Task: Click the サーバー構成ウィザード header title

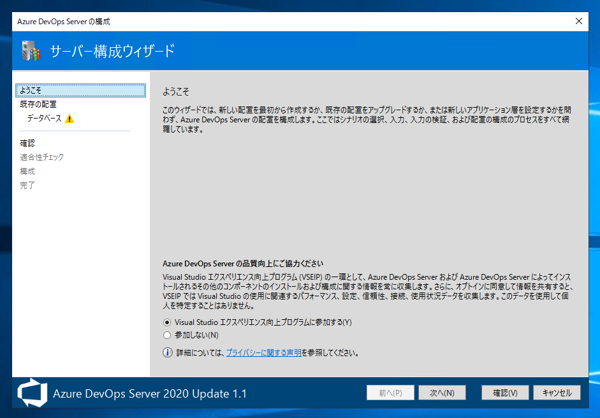Action: click(x=112, y=51)
